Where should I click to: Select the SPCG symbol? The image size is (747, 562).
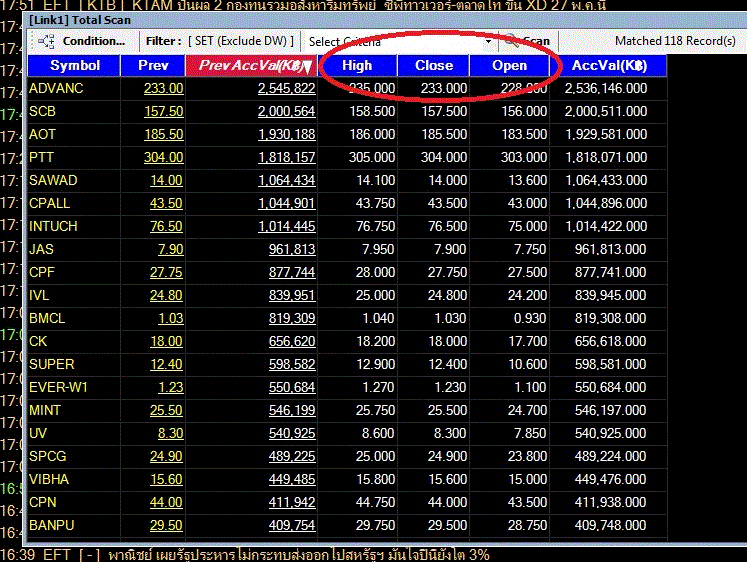47,456
